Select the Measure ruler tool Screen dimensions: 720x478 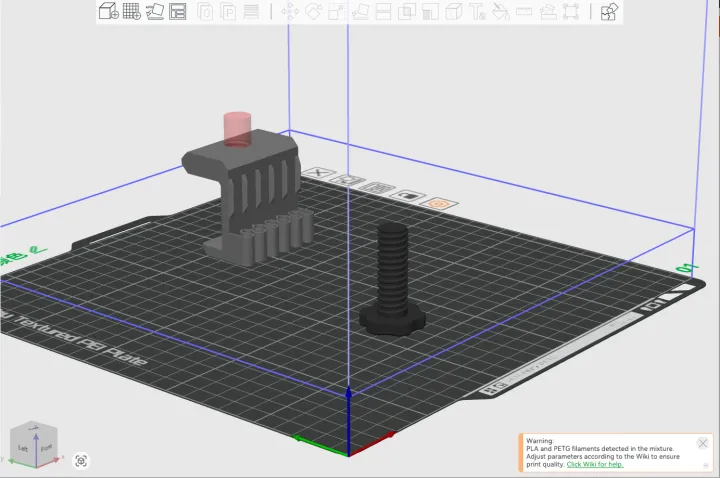click(x=524, y=11)
